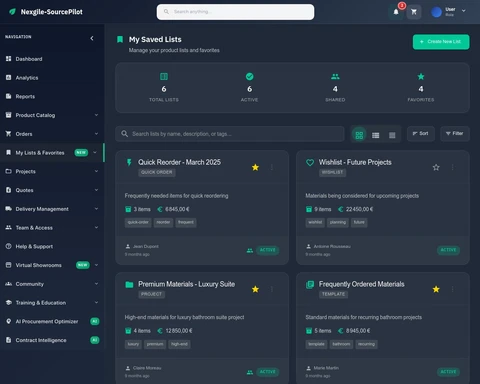
Task: Click the TEMPLATE type badge
Action: click(333, 294)
